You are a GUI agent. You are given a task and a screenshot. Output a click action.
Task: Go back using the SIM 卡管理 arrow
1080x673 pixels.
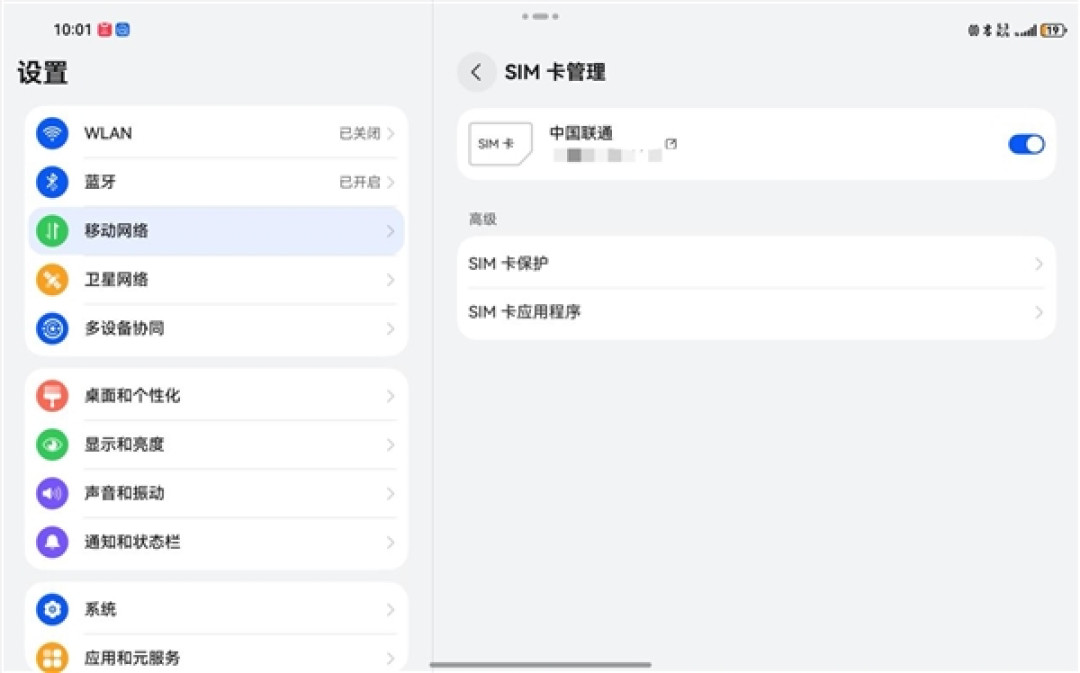(x=476, y=72)
